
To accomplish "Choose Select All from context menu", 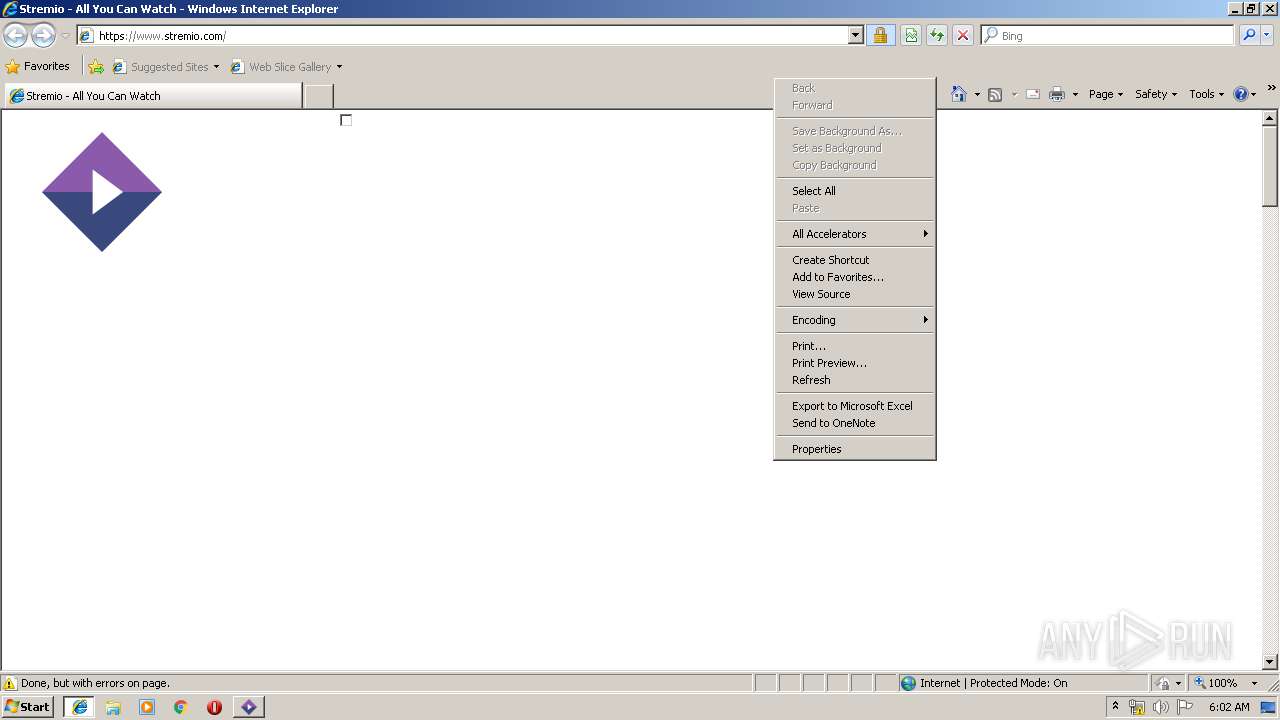I will tap(855, 191).
